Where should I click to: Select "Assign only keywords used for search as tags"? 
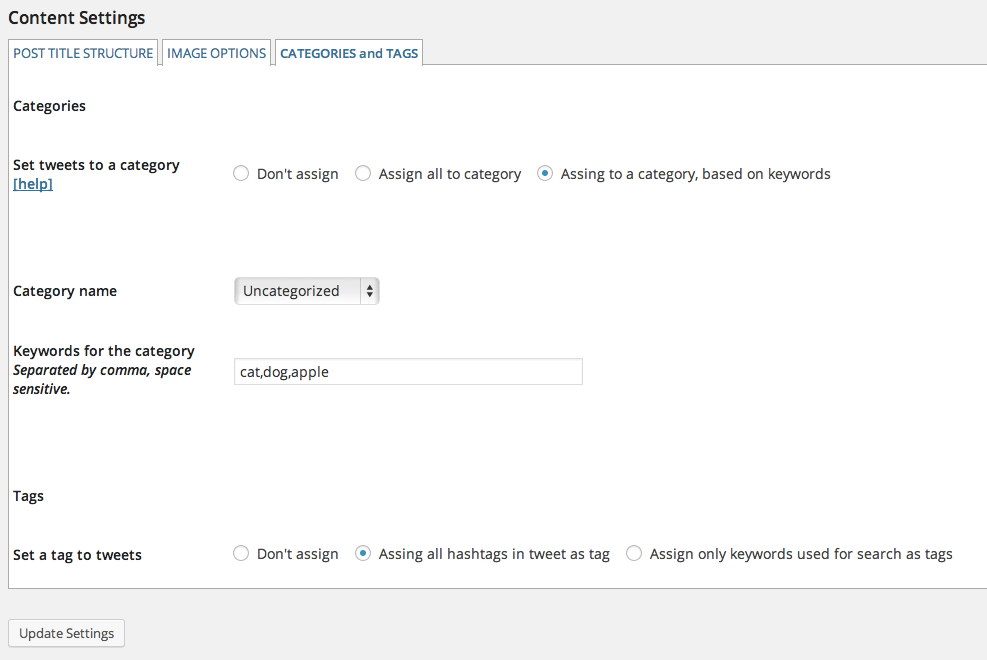pos(634,553)
